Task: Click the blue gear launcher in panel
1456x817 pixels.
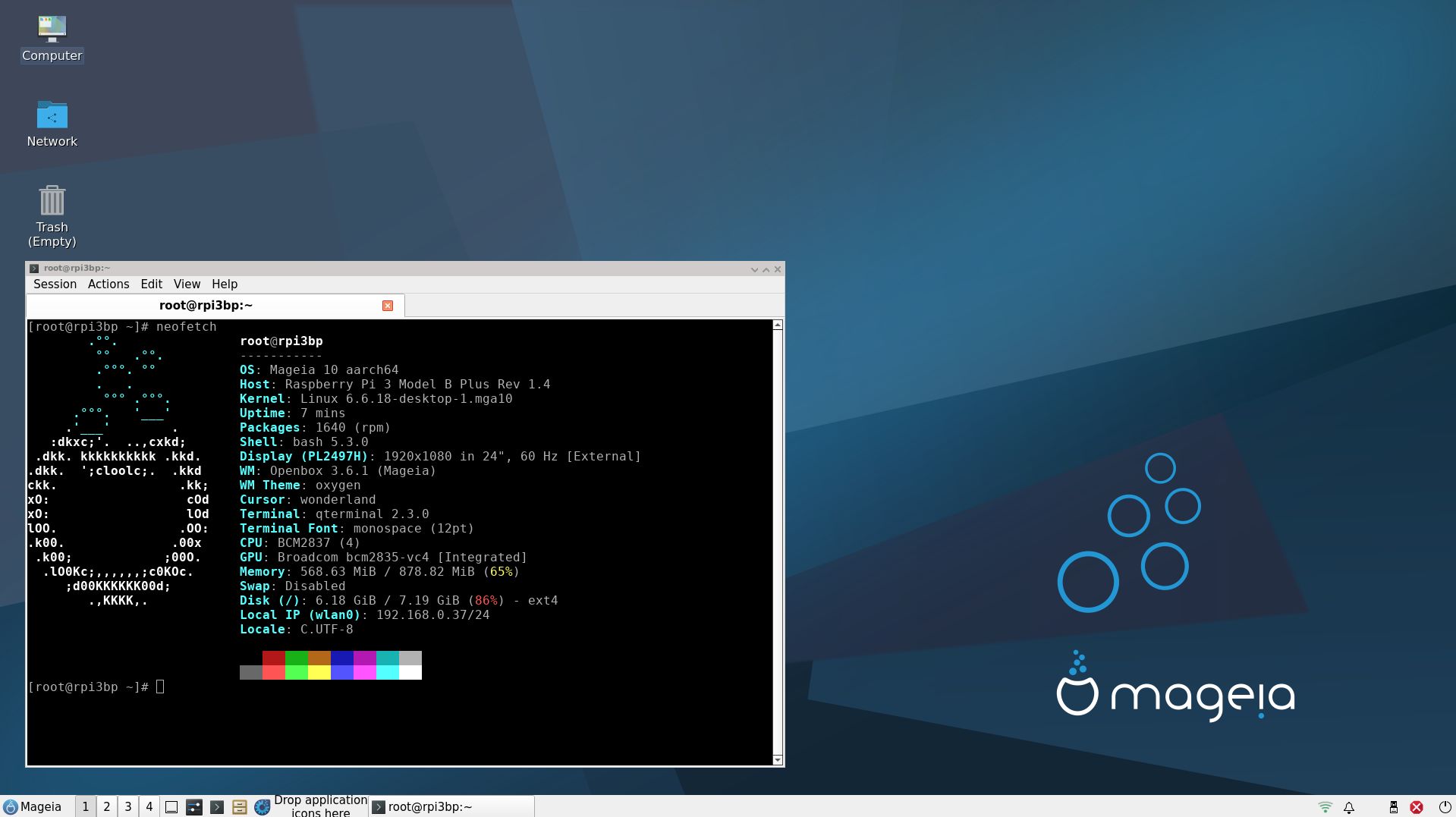Action: [x=263, y=807]
